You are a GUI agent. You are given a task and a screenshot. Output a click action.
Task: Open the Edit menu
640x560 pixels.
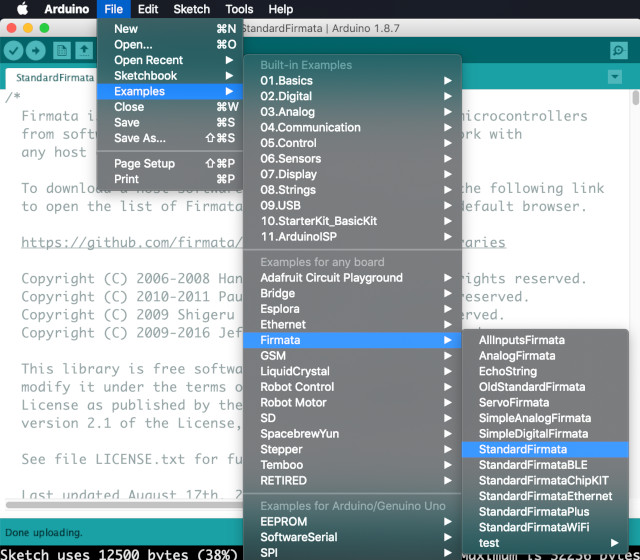pos(148,9)
